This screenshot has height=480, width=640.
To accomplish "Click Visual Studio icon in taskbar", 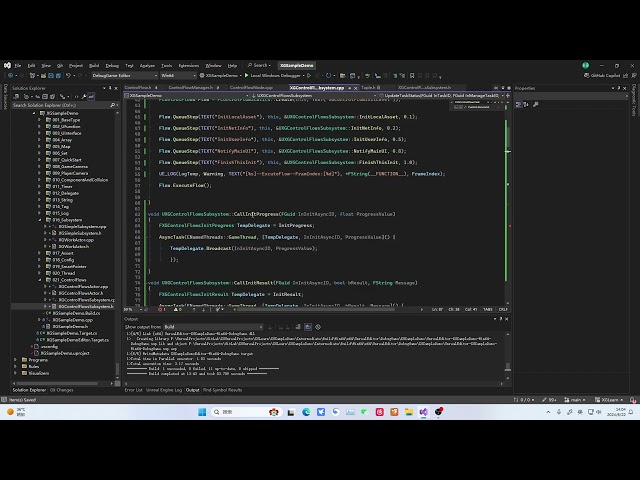I will [x=424, y=412].
